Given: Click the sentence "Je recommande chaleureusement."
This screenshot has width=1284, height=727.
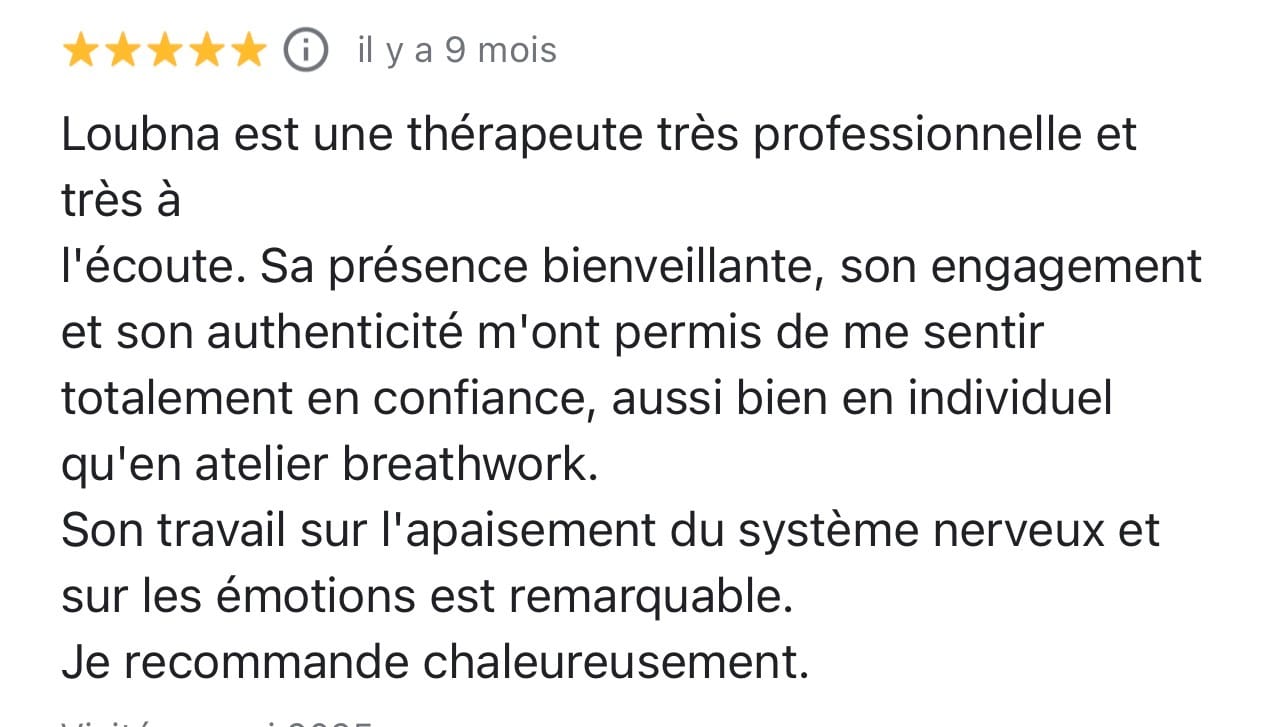Looking at the screenshot, I should click(435, 662).
